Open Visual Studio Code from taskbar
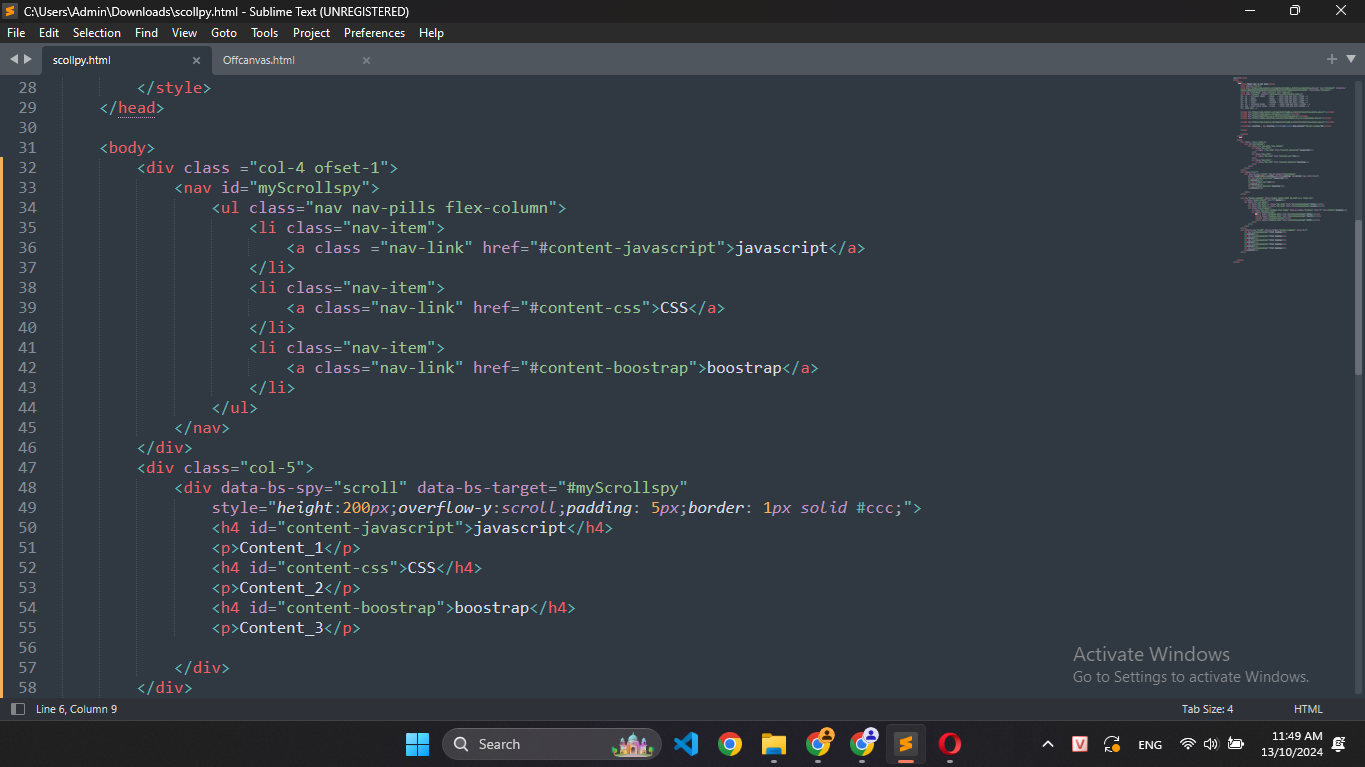 tap(686, 744)
